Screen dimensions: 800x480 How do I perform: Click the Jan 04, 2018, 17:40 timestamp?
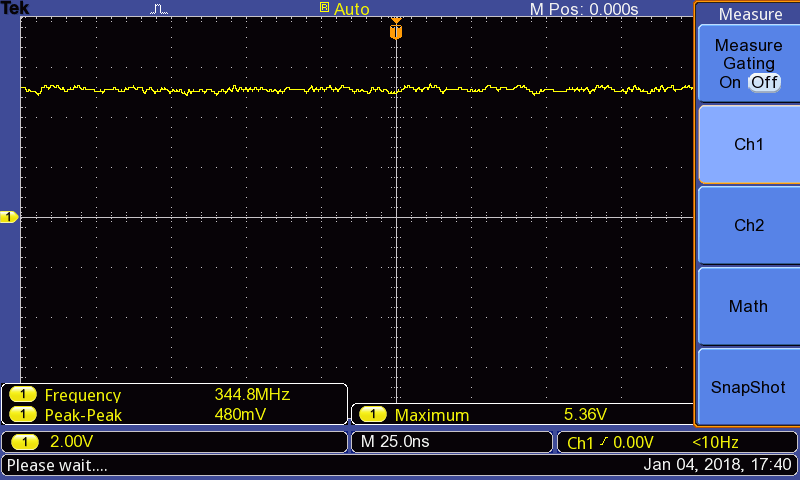coord(717,465)
